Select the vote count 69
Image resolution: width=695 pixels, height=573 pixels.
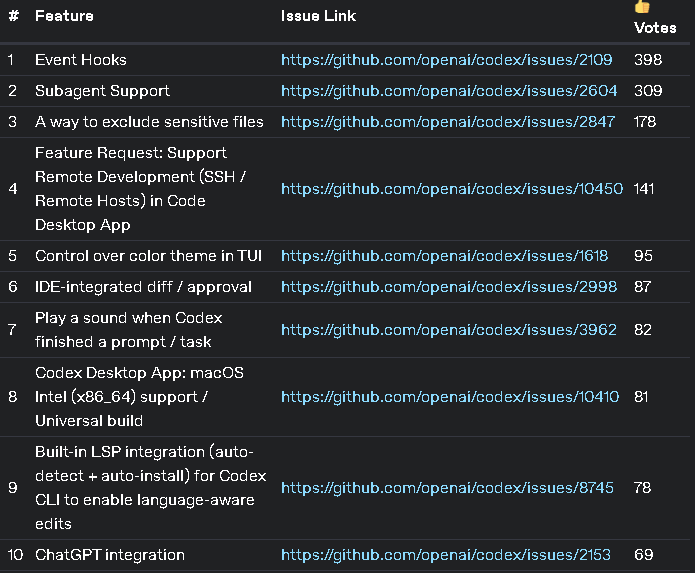point(644,555)
